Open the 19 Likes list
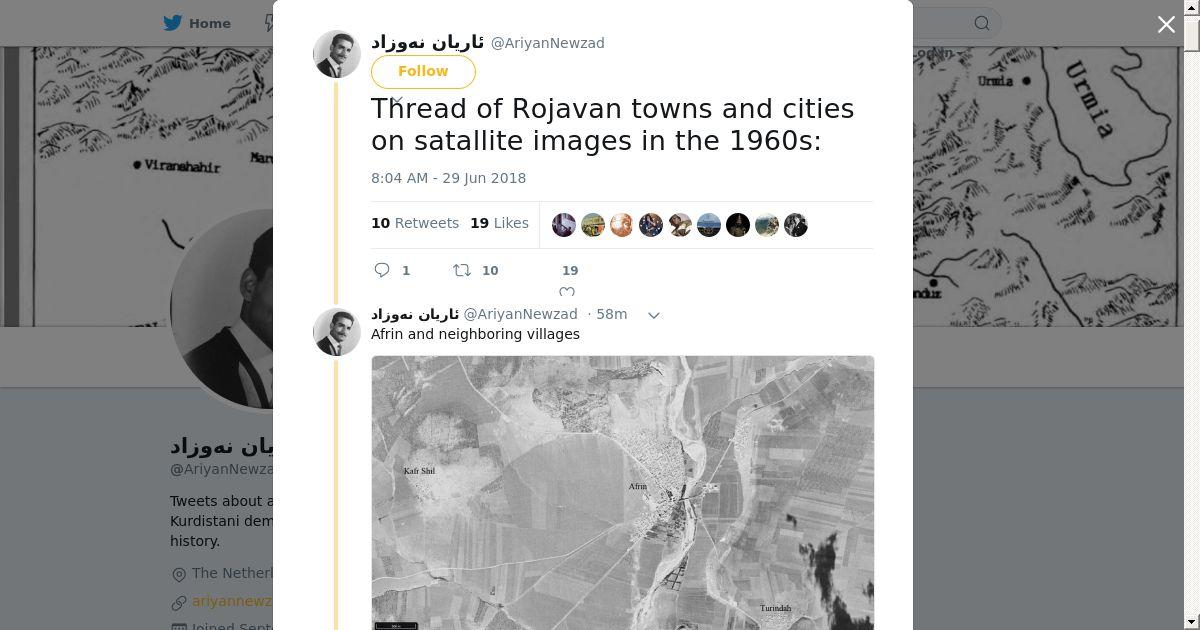Image resolution: width=1200 pixels, height=630 pixels. [499, 223]
